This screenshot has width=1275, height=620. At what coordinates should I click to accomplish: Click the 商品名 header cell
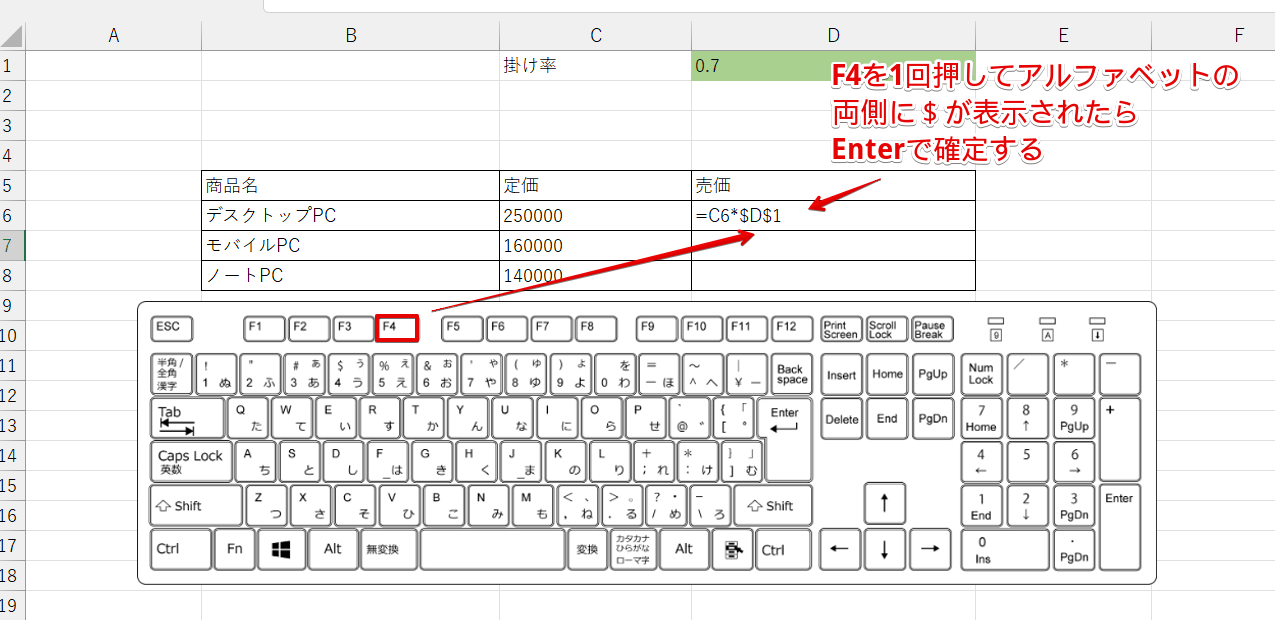(350, 186)
